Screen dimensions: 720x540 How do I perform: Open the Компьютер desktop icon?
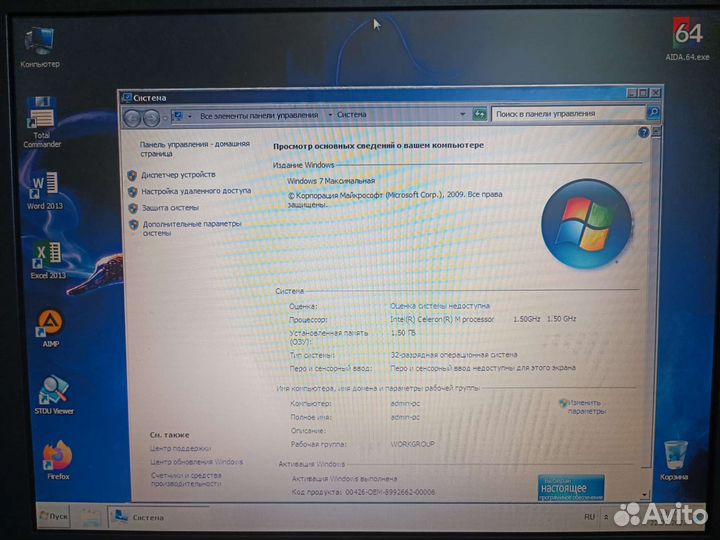(x=39, y=47)
